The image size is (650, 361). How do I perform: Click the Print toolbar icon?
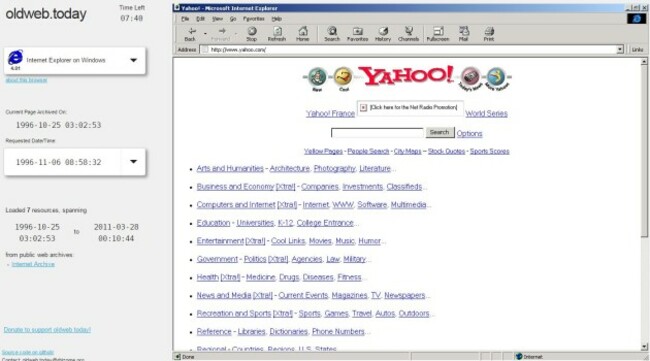(x=489, y=34)
